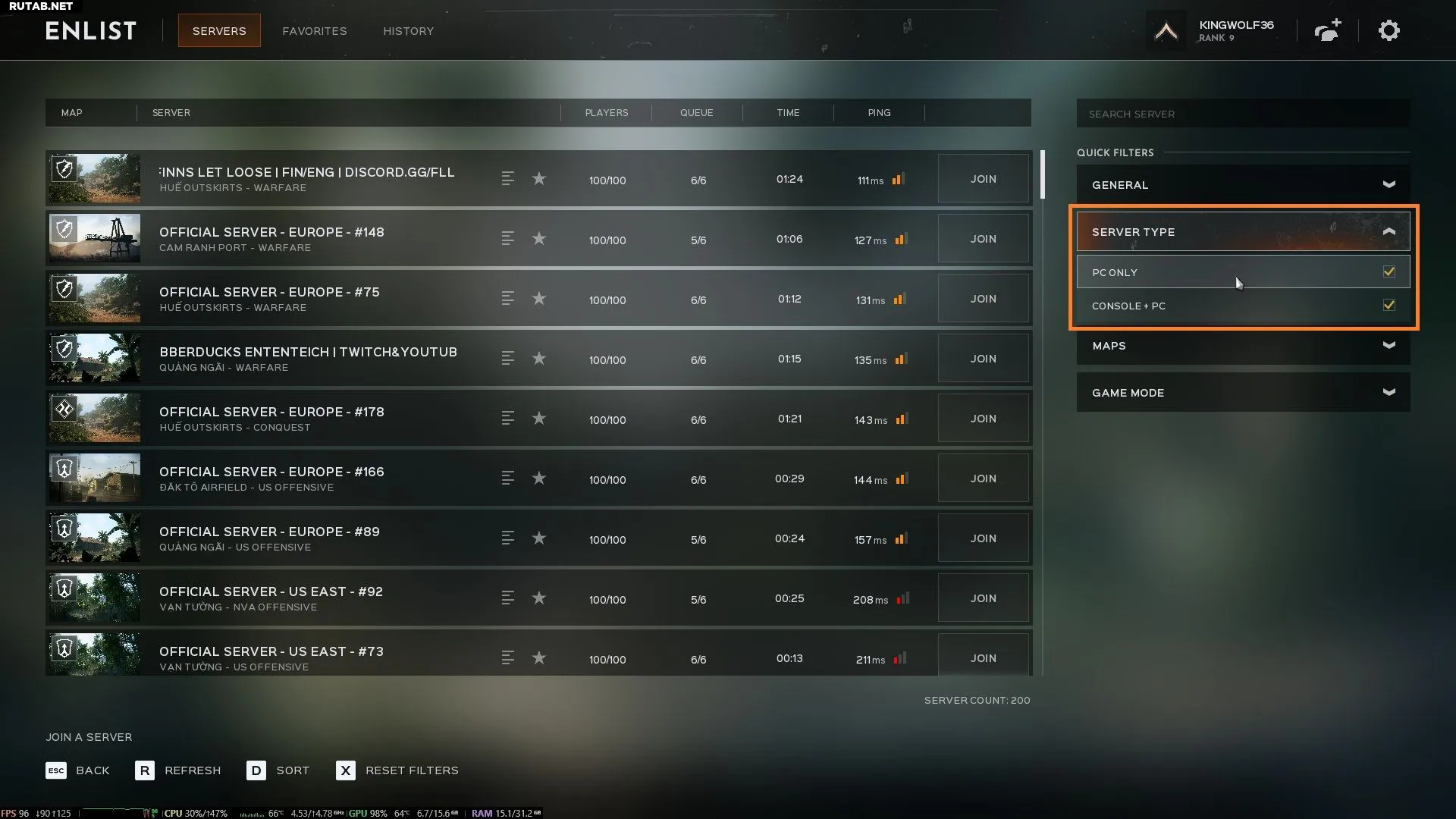Join Official Server US East #92
This screenshot has height=819, width=1456.
[984, 598]
